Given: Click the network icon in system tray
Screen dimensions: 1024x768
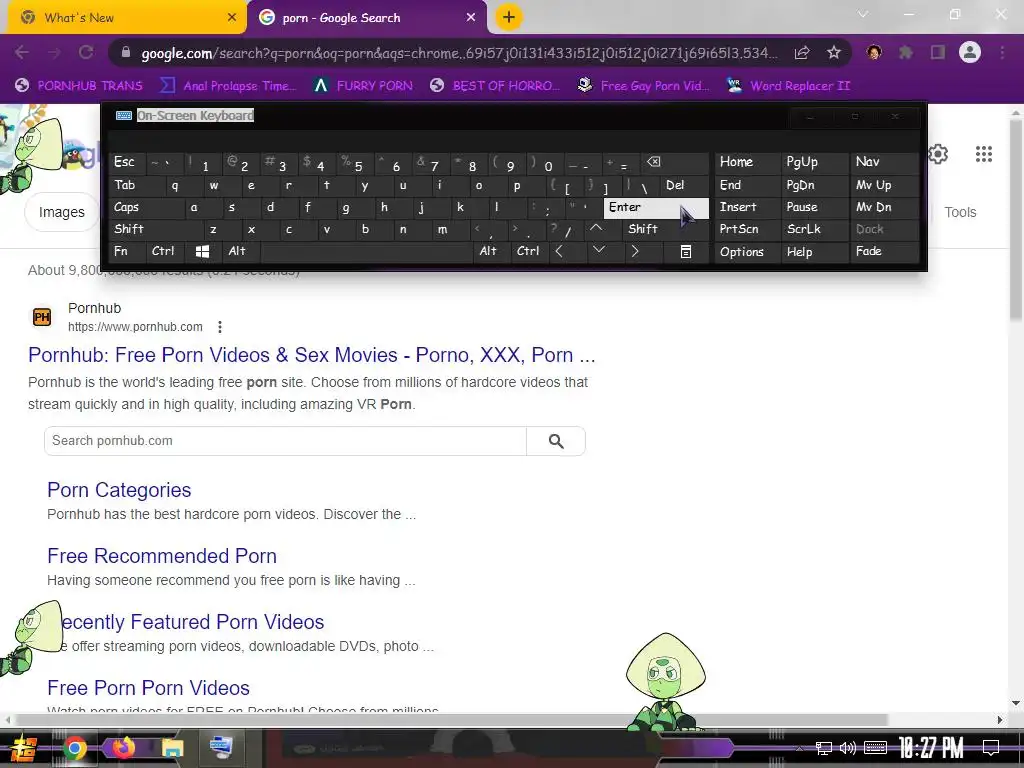Looking at the screenshot, I should 824,748.
